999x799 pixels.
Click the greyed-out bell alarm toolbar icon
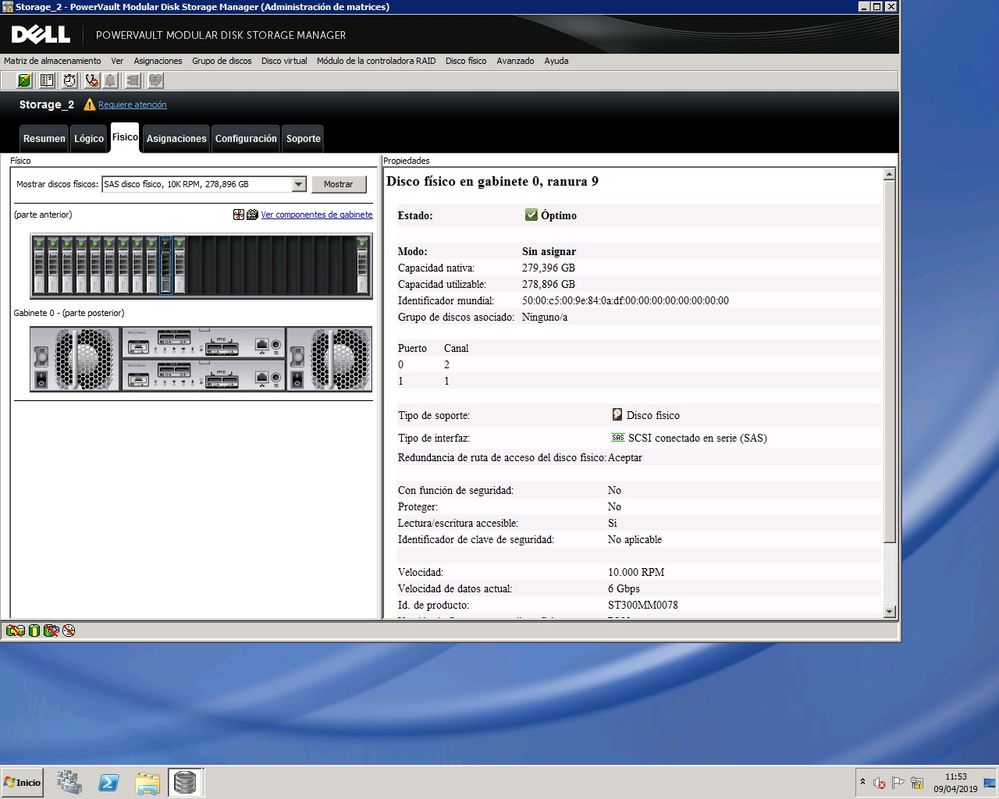pyautogui.click(x=110, y=80)
